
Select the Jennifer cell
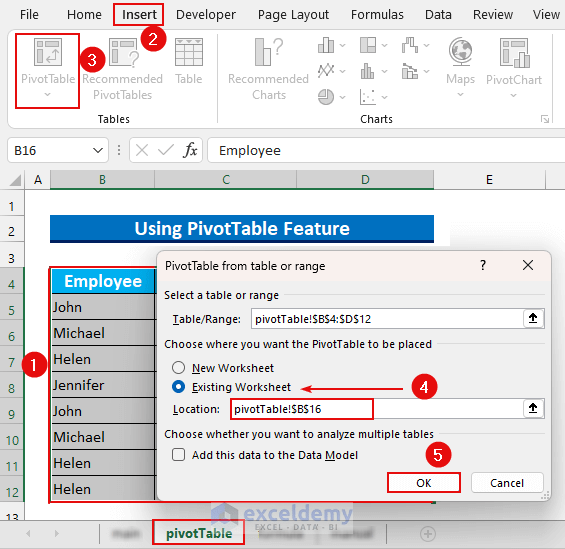(103, 385)
